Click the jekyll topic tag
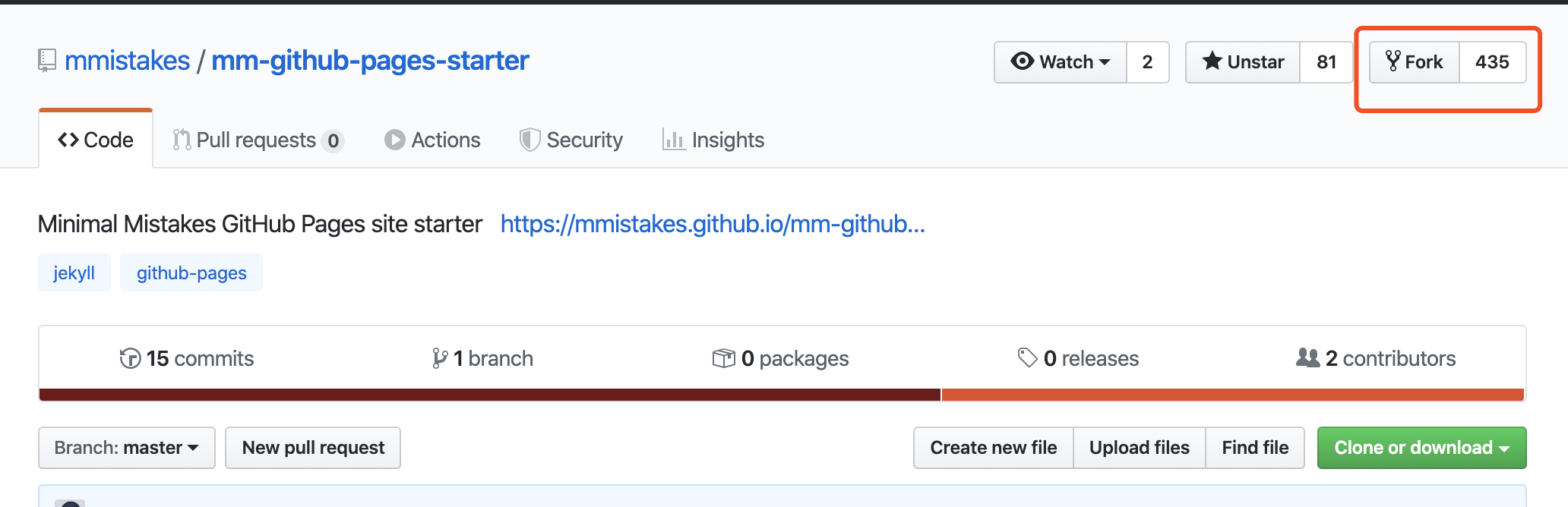The height and width of the screenshot is (507, 1568). 74,273
